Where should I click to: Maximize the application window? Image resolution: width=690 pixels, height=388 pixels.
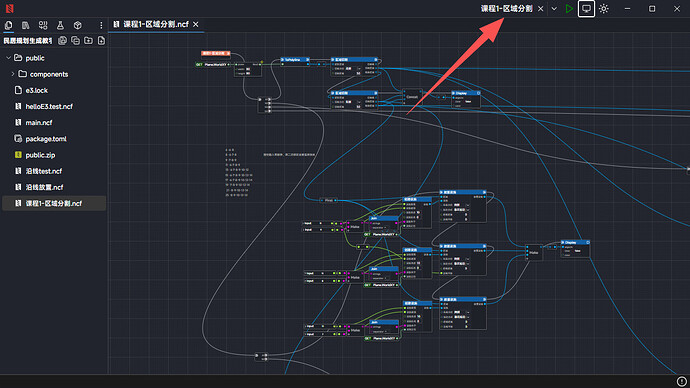652,8
